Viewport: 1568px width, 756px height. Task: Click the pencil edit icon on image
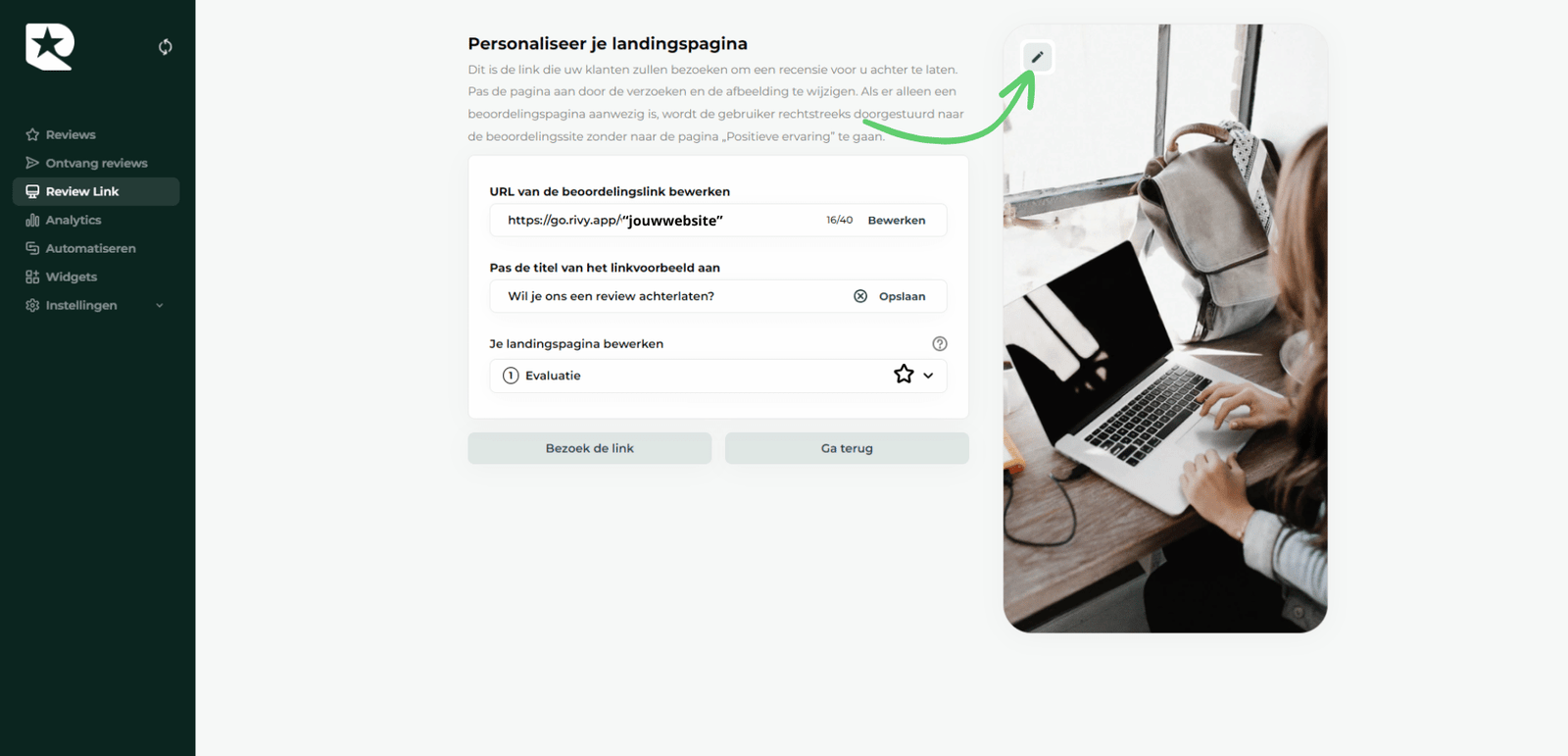tap(1037, 57)
